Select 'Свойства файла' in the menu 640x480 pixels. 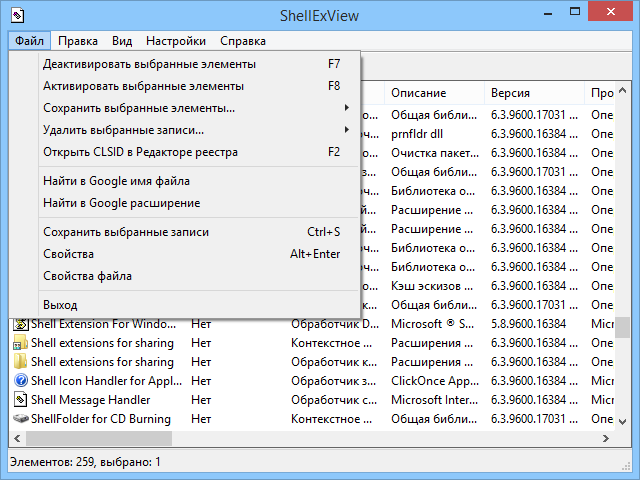[87, 276]
